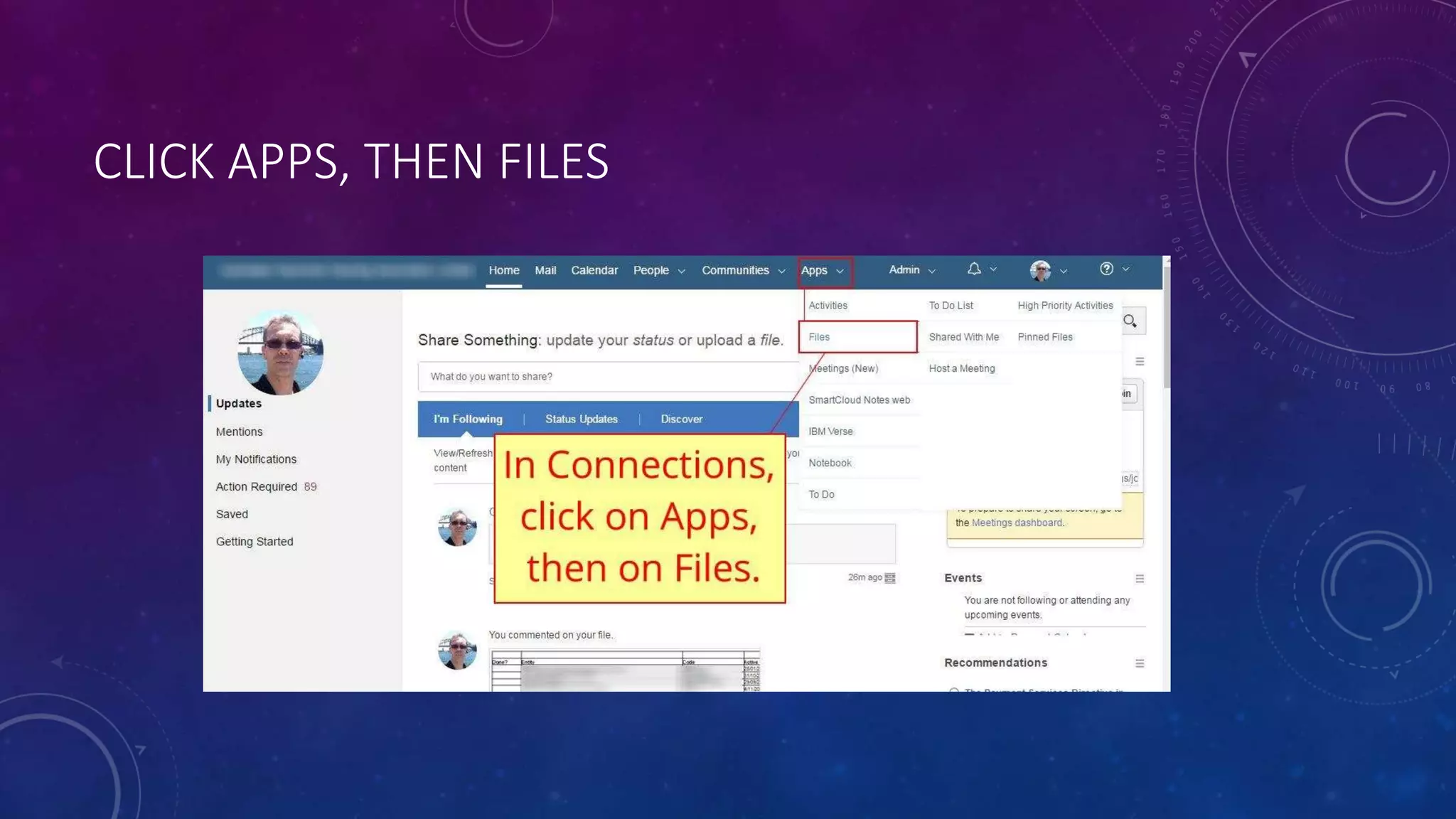1456x819 pixels.
Task: Click the user avatar in top navigation
Action: point(1040,270)
